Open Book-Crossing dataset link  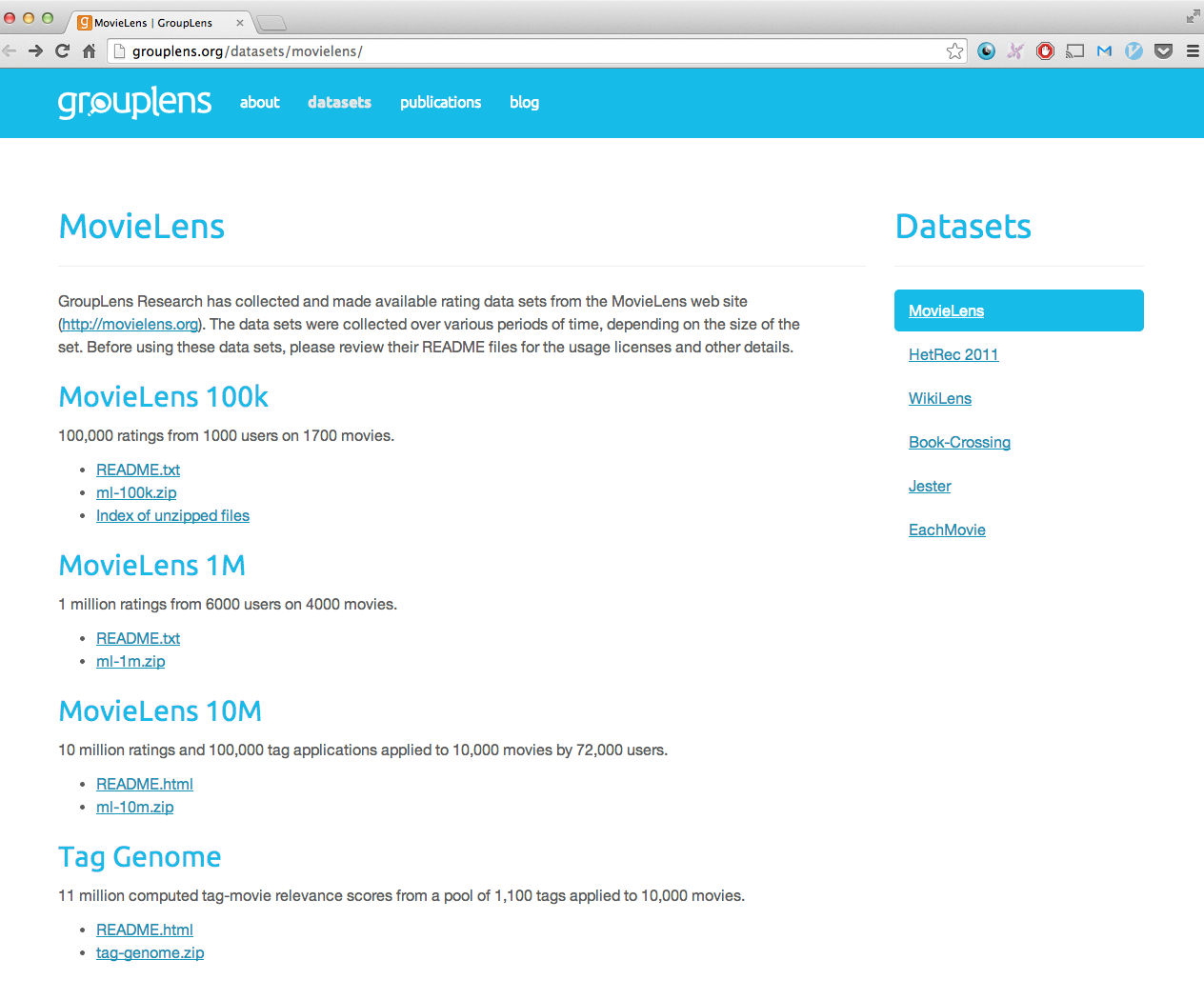[x=959, y=442]
